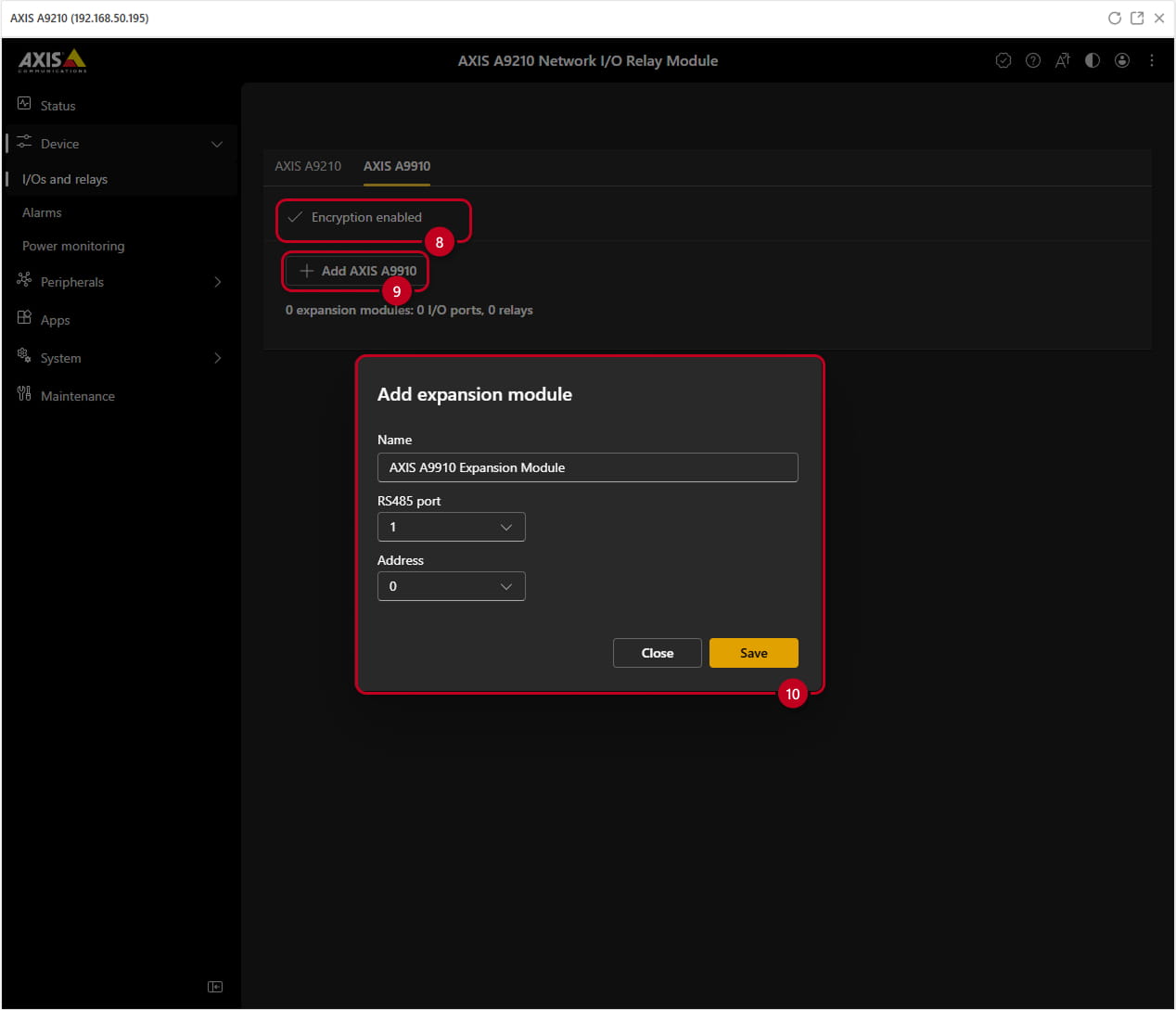Image resolution: width=1176 pixels, height=1010 pixels.
Task: Click the Status sidebar icon
Action: pos(24,104)
